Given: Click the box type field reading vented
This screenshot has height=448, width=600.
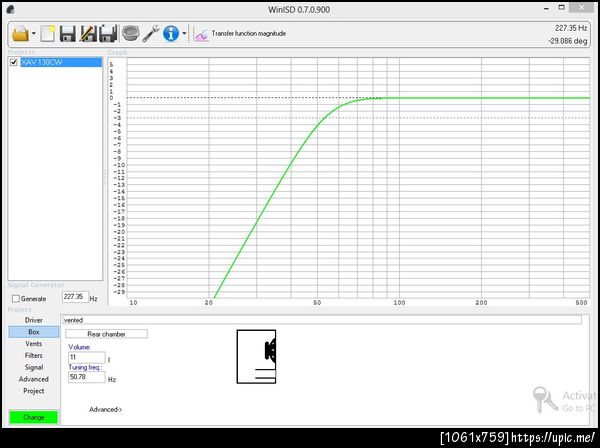Looking at the screenshot, I should point(321,320).
